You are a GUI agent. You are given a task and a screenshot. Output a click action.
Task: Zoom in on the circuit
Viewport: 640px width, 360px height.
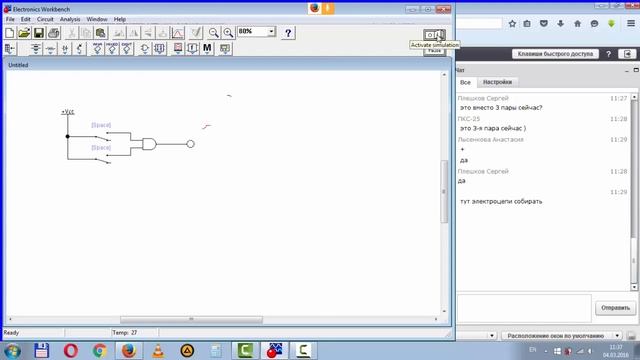(228, 33)
